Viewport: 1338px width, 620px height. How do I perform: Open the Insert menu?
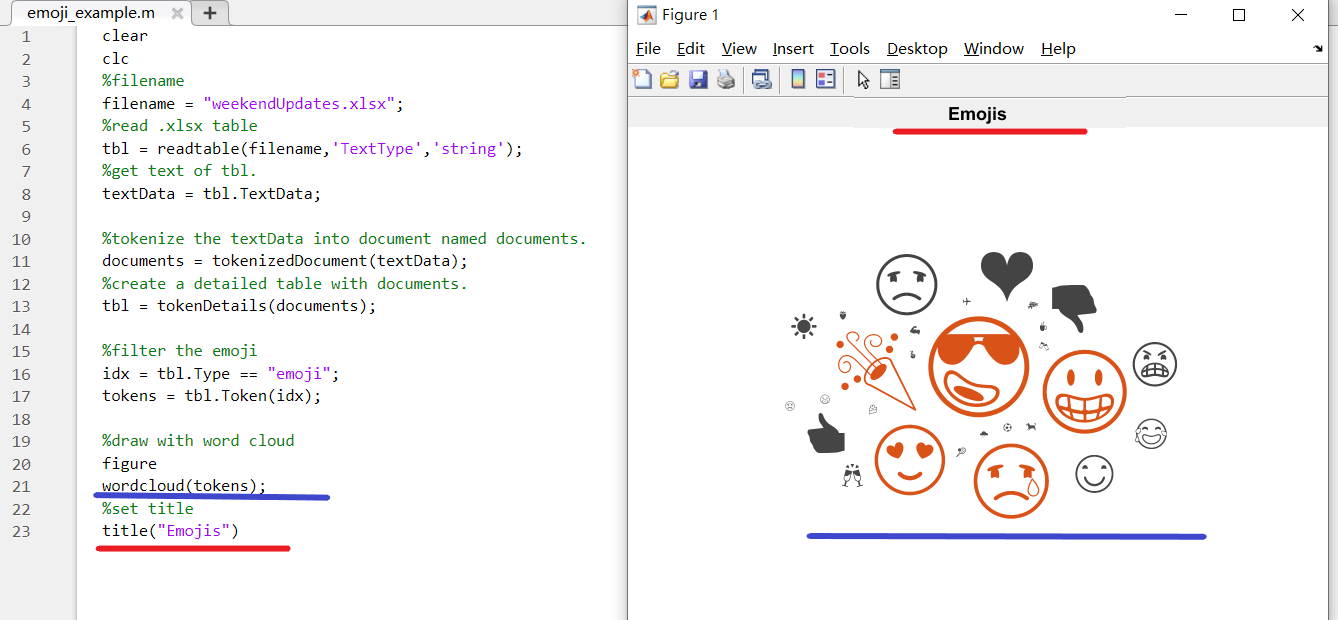coord(793,48)
